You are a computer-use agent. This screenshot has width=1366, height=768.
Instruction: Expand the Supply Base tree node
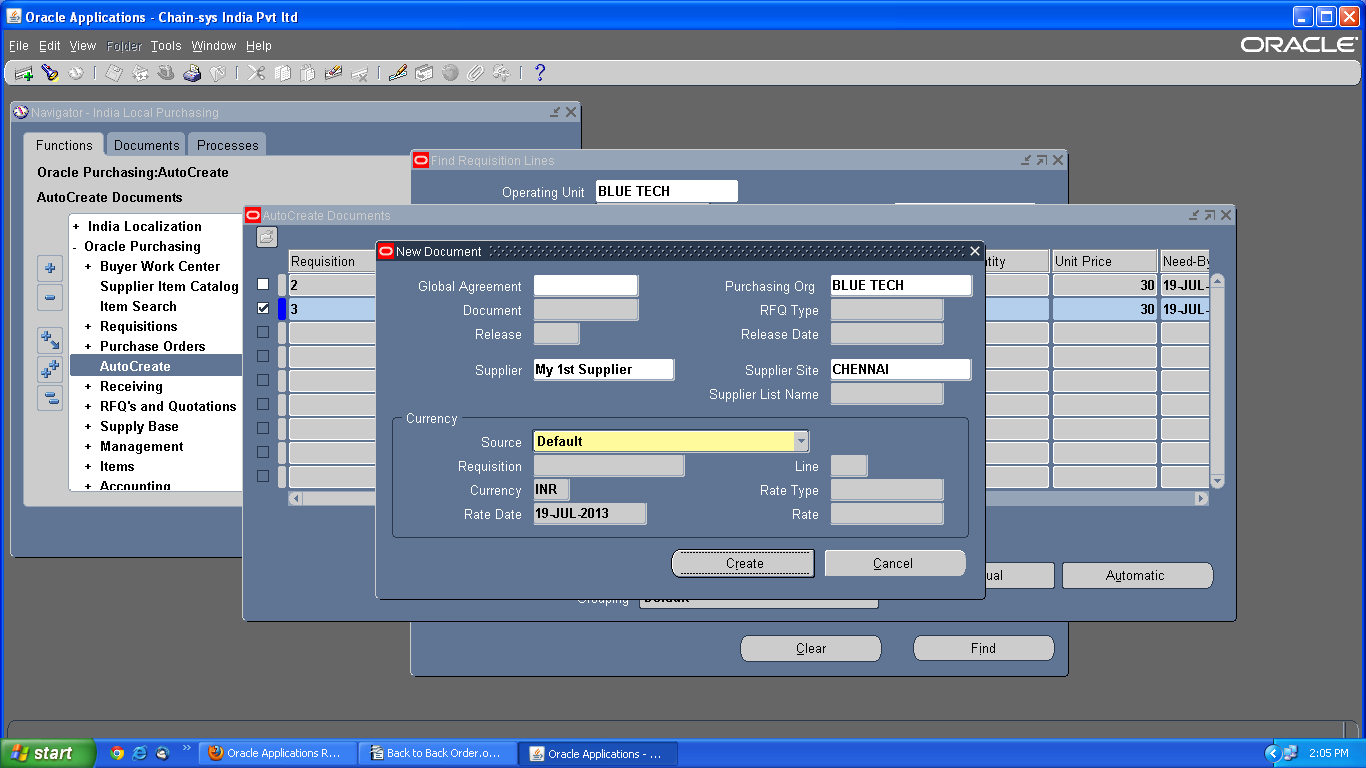pos(88,427)
